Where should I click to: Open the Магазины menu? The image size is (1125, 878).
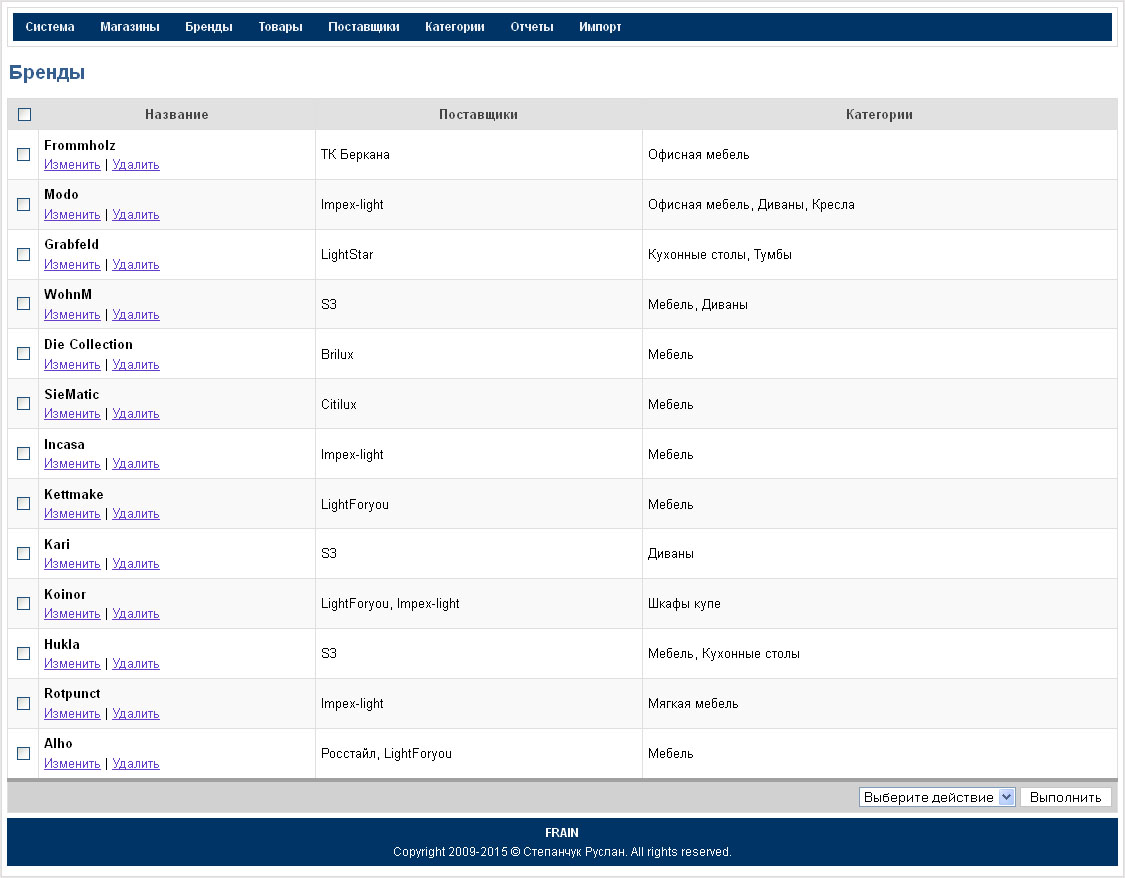tap(130, 27)
